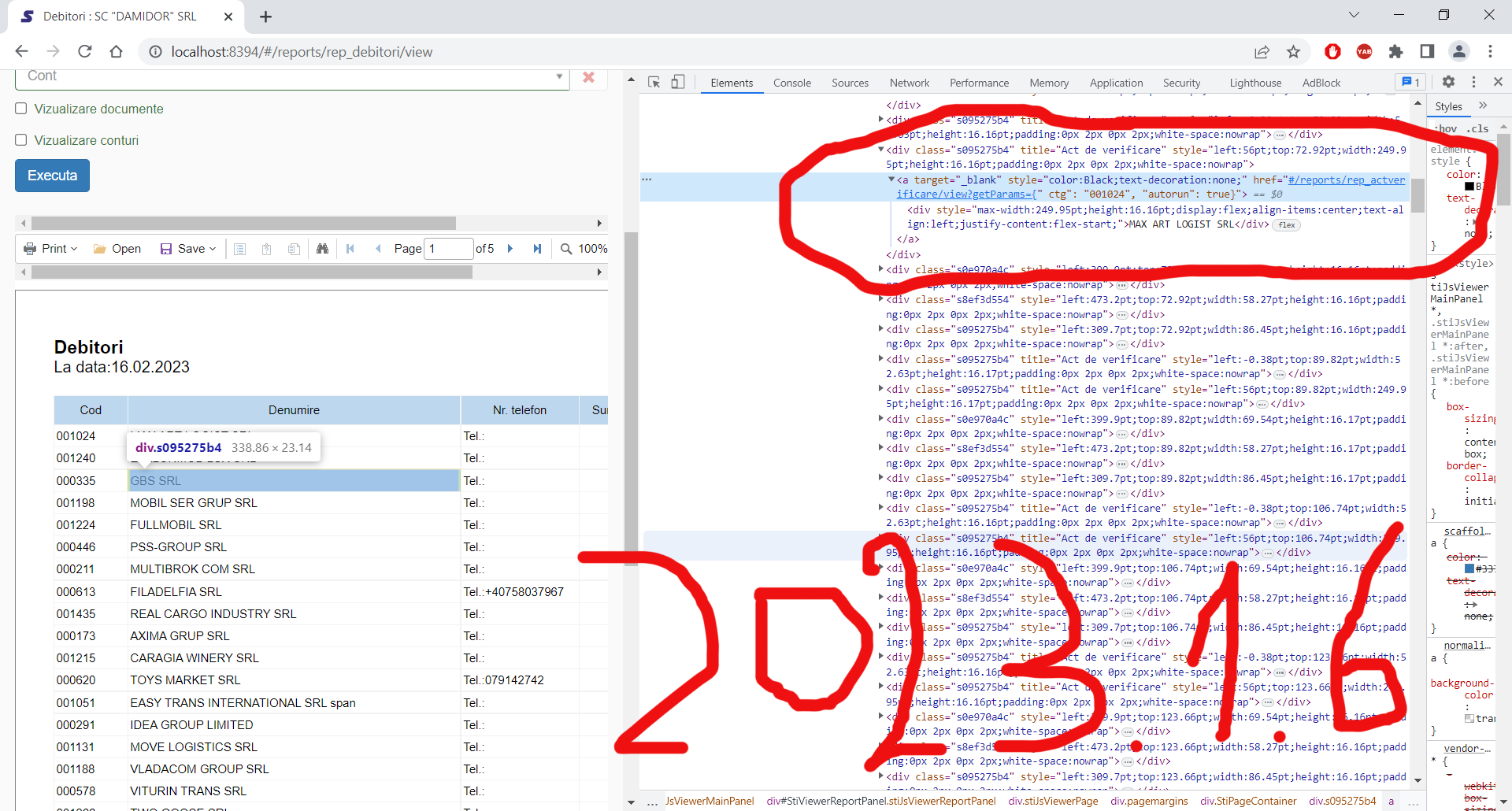
Task: Open the Cont combo box dropdown
Action: click(559, 76)
